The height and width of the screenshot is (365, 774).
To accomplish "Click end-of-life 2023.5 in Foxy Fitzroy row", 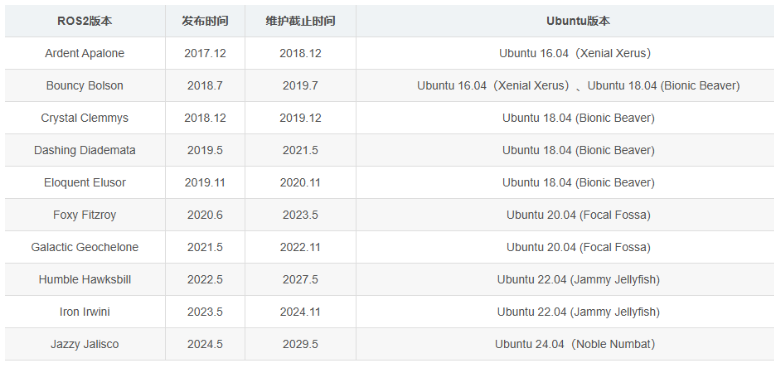I will coord(300,215).
